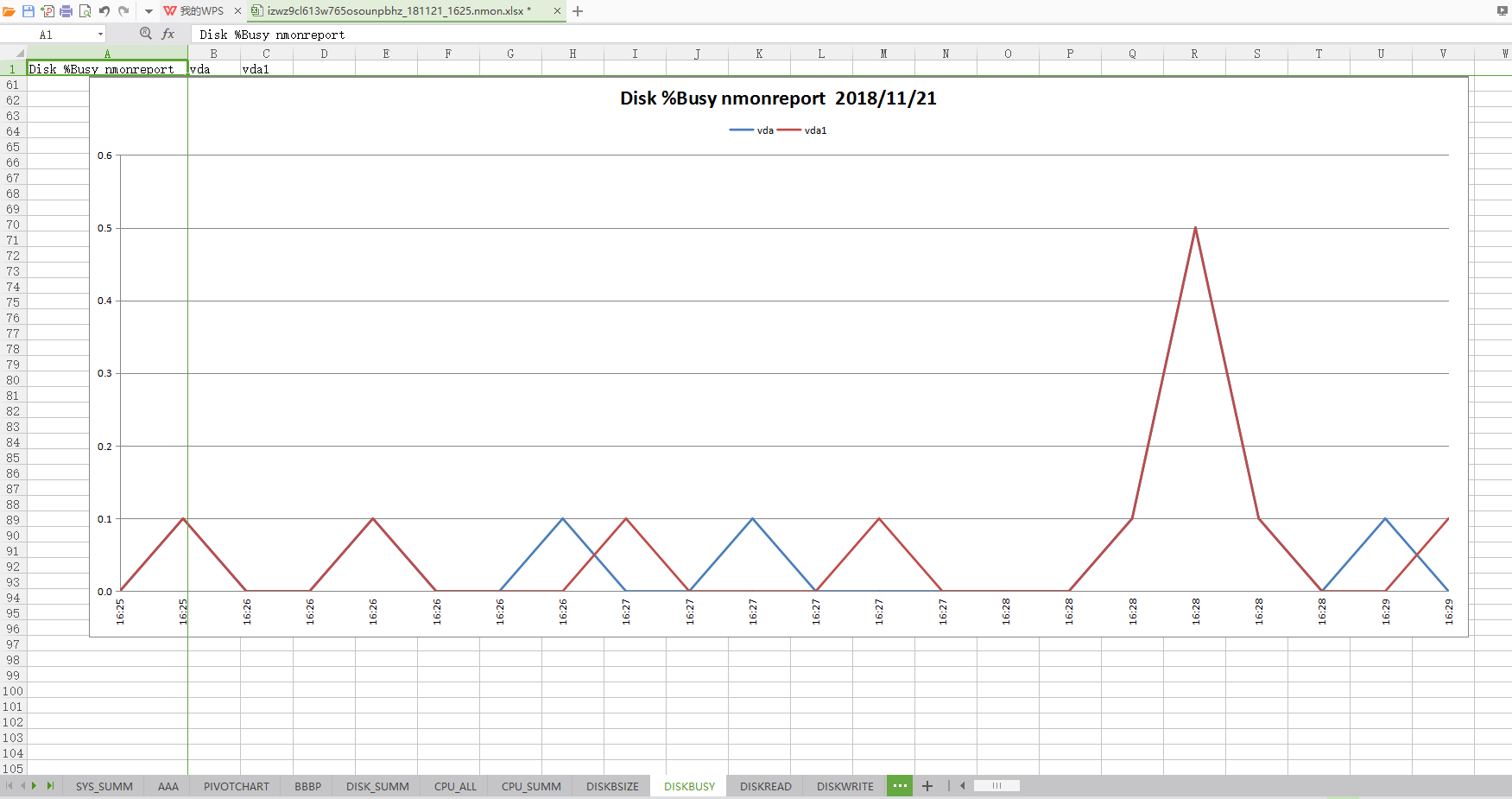
Task: Click the vda legend entry
Action: click(x=752, y=130)
